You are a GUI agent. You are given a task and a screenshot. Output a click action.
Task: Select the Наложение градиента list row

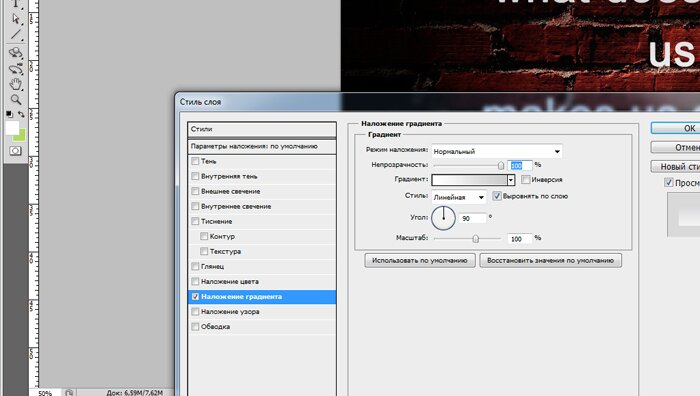point(262,296)
